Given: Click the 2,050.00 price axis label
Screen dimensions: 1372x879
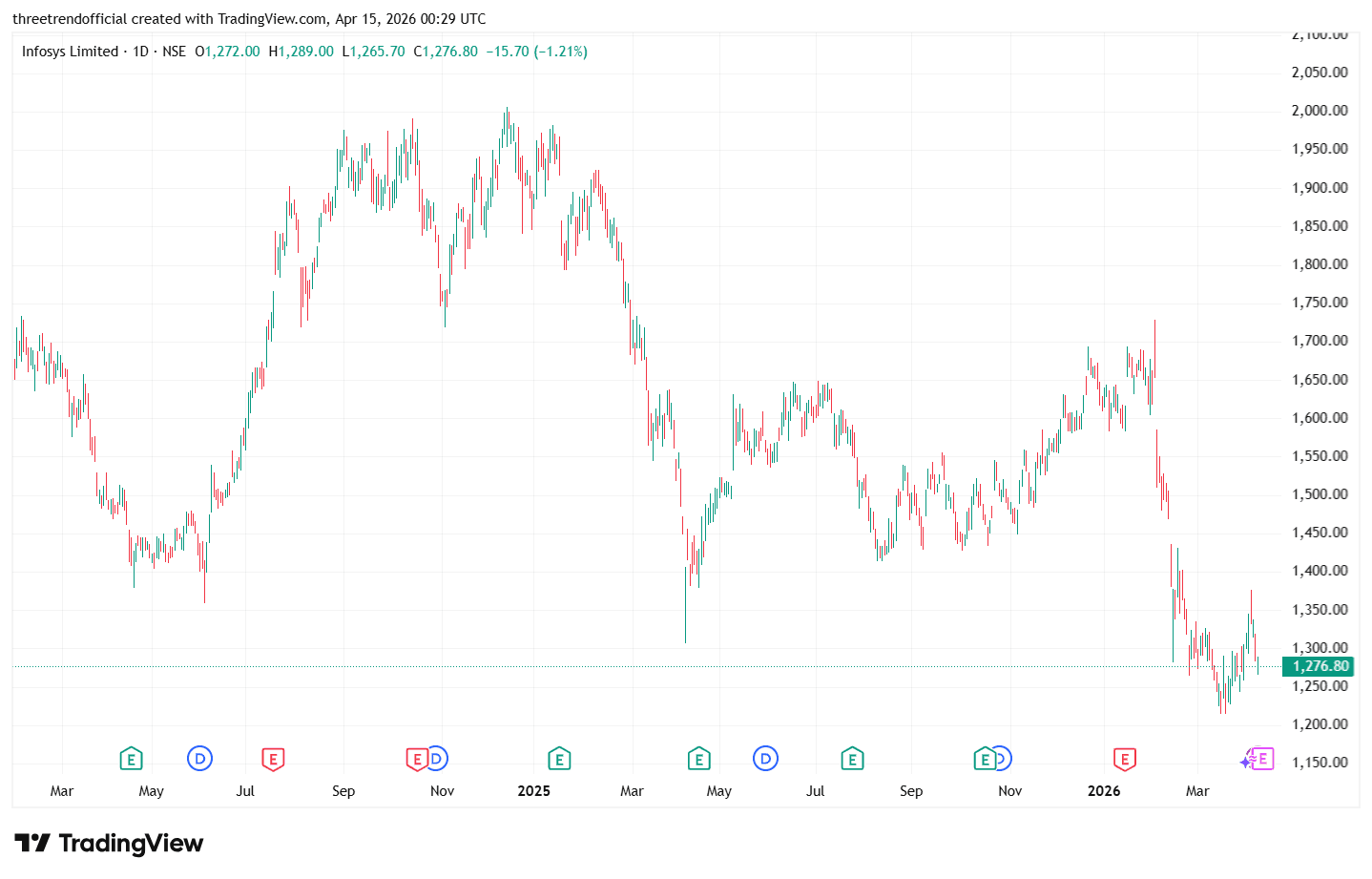Looking at the screenshot, I should pyautogui.click(x=1320, y=73).
